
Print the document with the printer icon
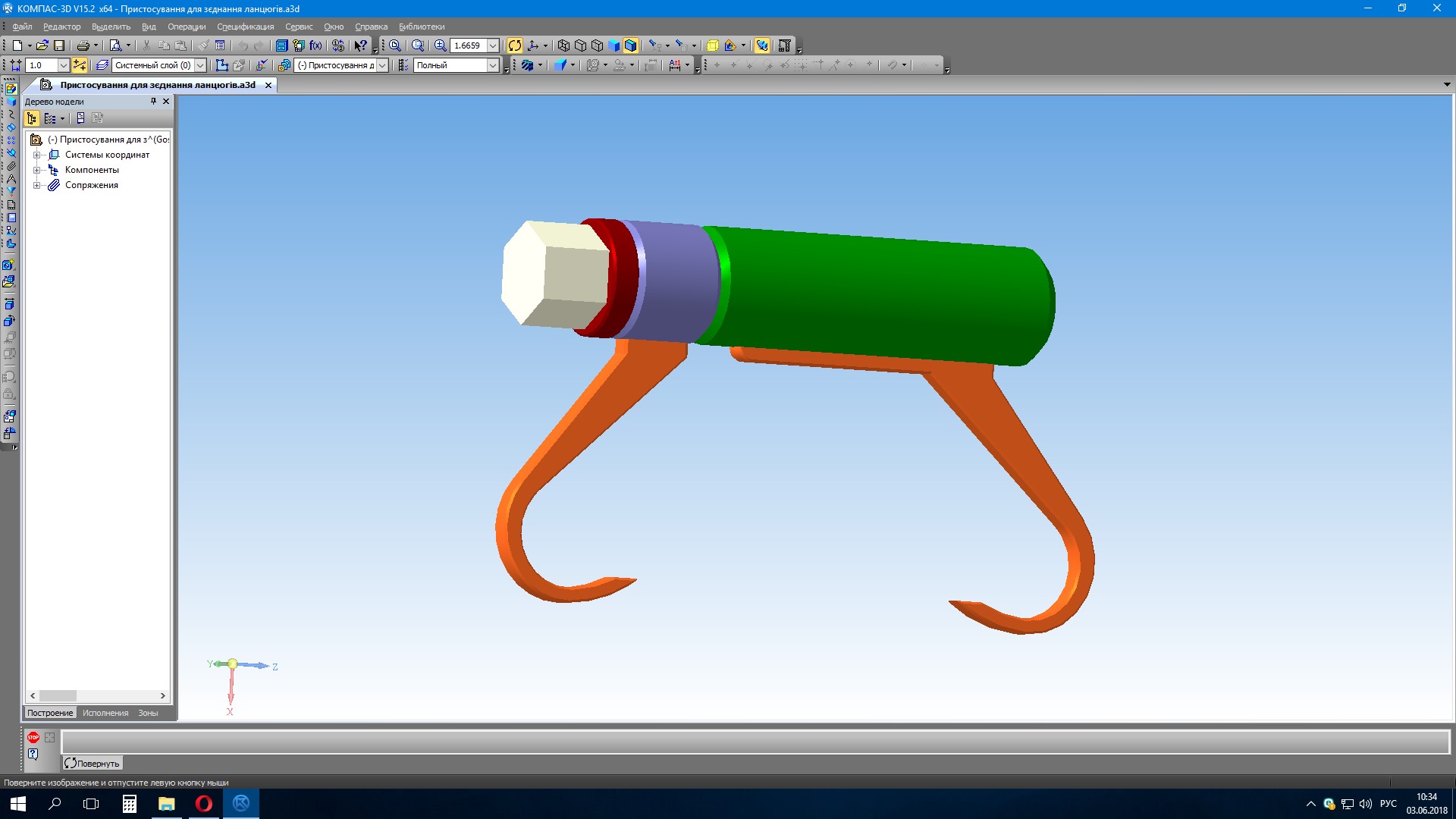(83, 45)
